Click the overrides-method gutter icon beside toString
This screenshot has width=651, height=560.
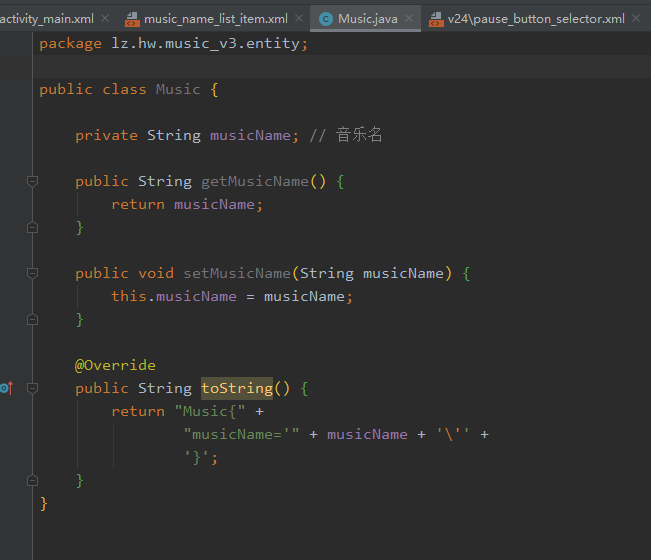(x=7, y=388)
